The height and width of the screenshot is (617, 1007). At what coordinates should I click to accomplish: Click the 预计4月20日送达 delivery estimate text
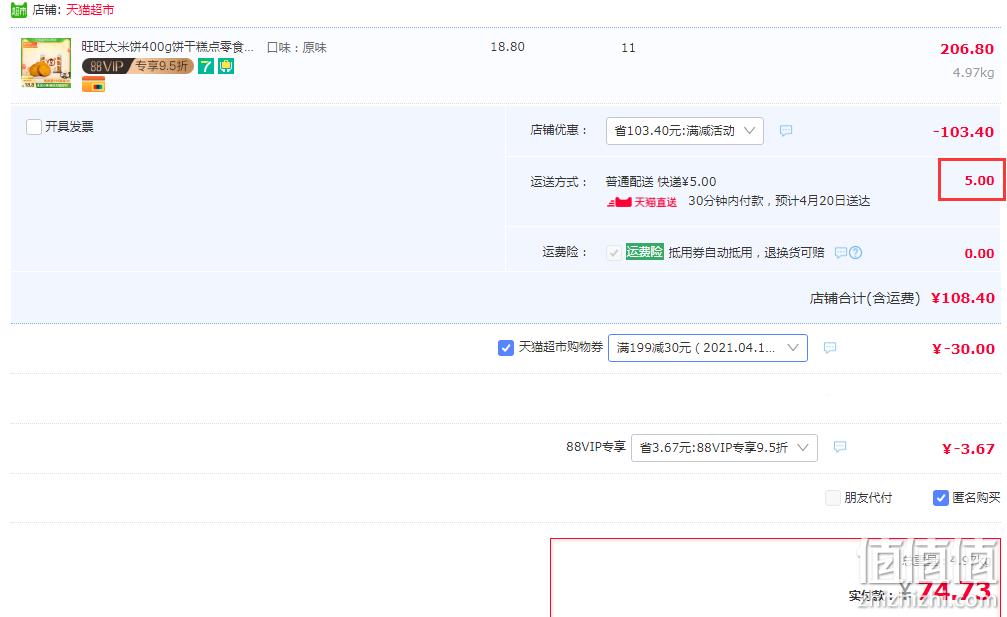(823, 201)
